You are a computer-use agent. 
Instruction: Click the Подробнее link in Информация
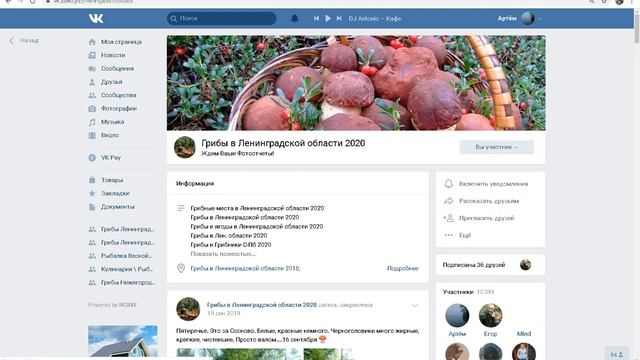click(402, 268)
